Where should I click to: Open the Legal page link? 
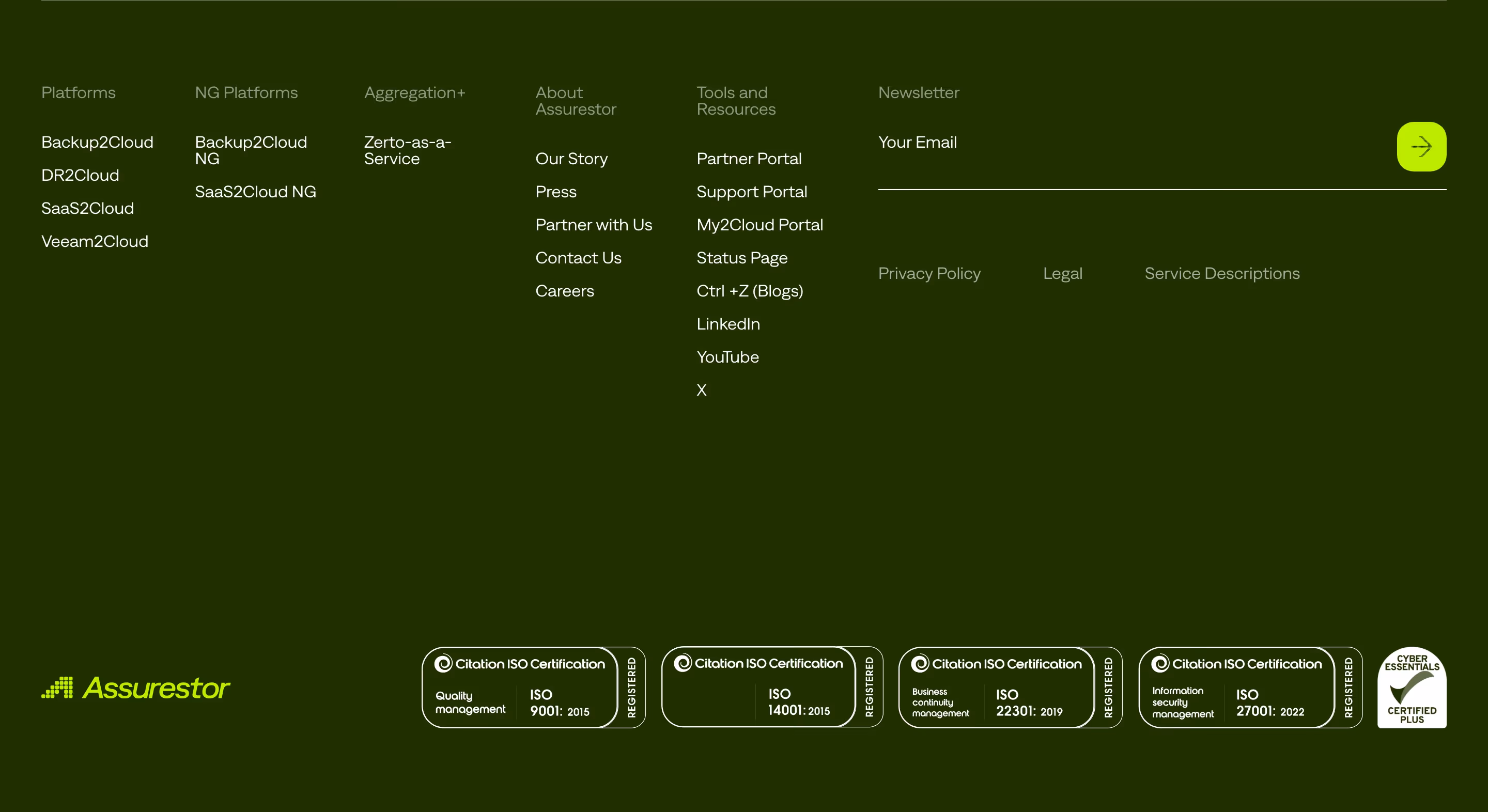click(1062, 274)
